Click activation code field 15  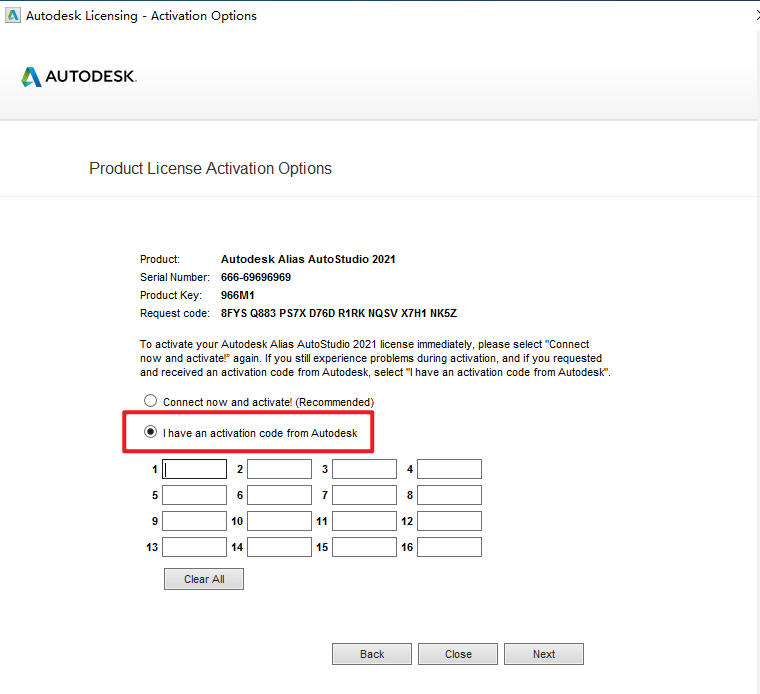point(364,547)
